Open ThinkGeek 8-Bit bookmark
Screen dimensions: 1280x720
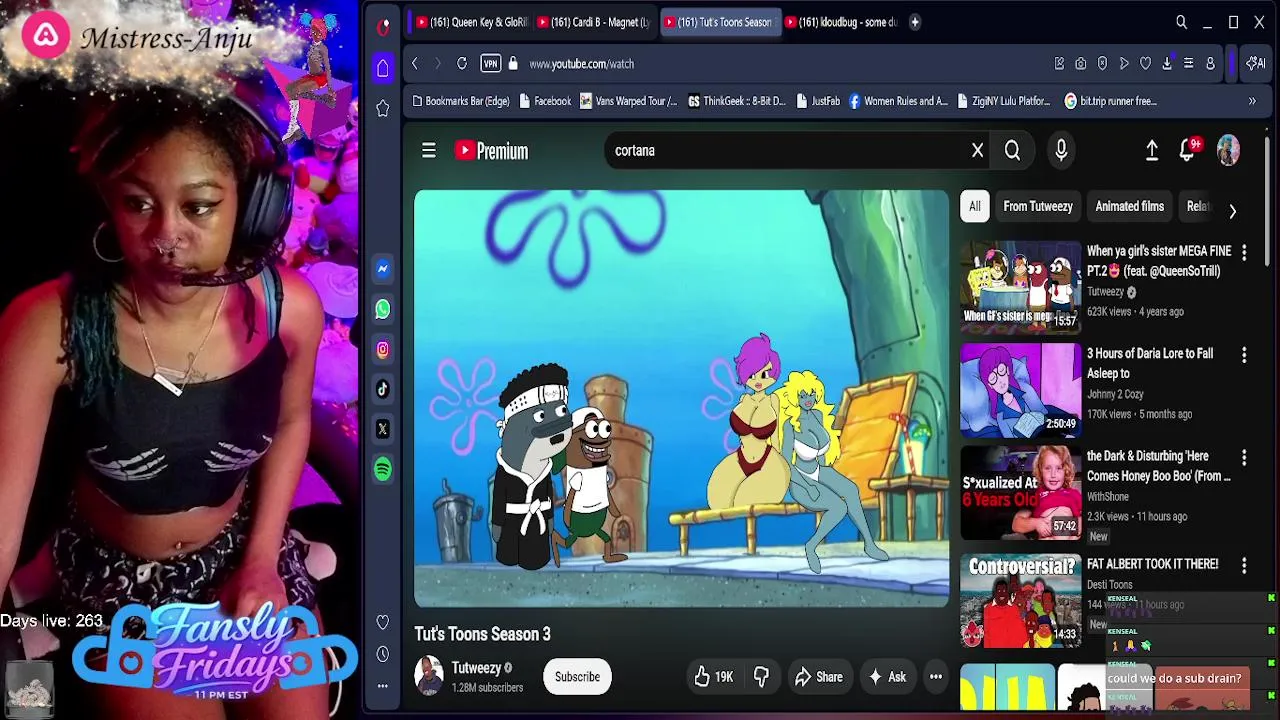click(x=737, y=101)
